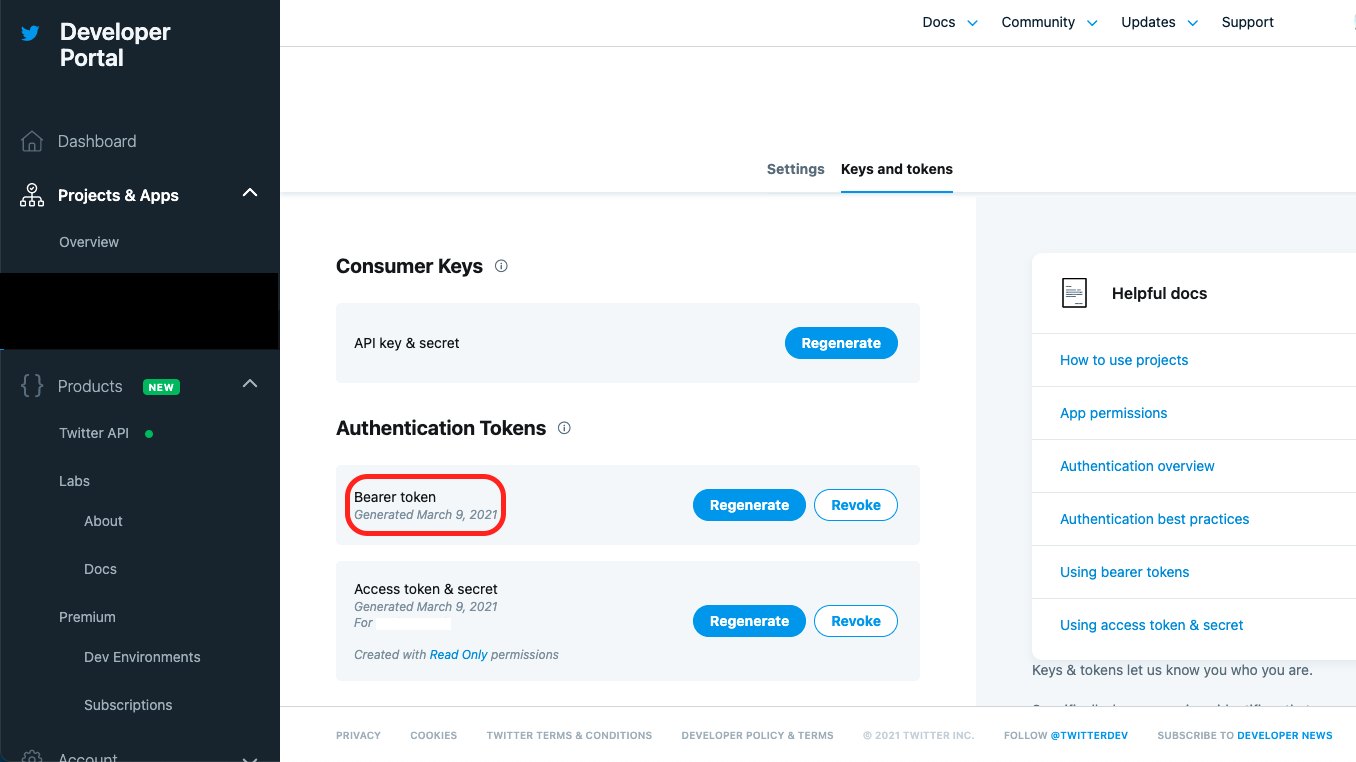The width and height of the screenshot is (1356, 762).
Task: Revoke the Bearer token
Action: [856, 505]
